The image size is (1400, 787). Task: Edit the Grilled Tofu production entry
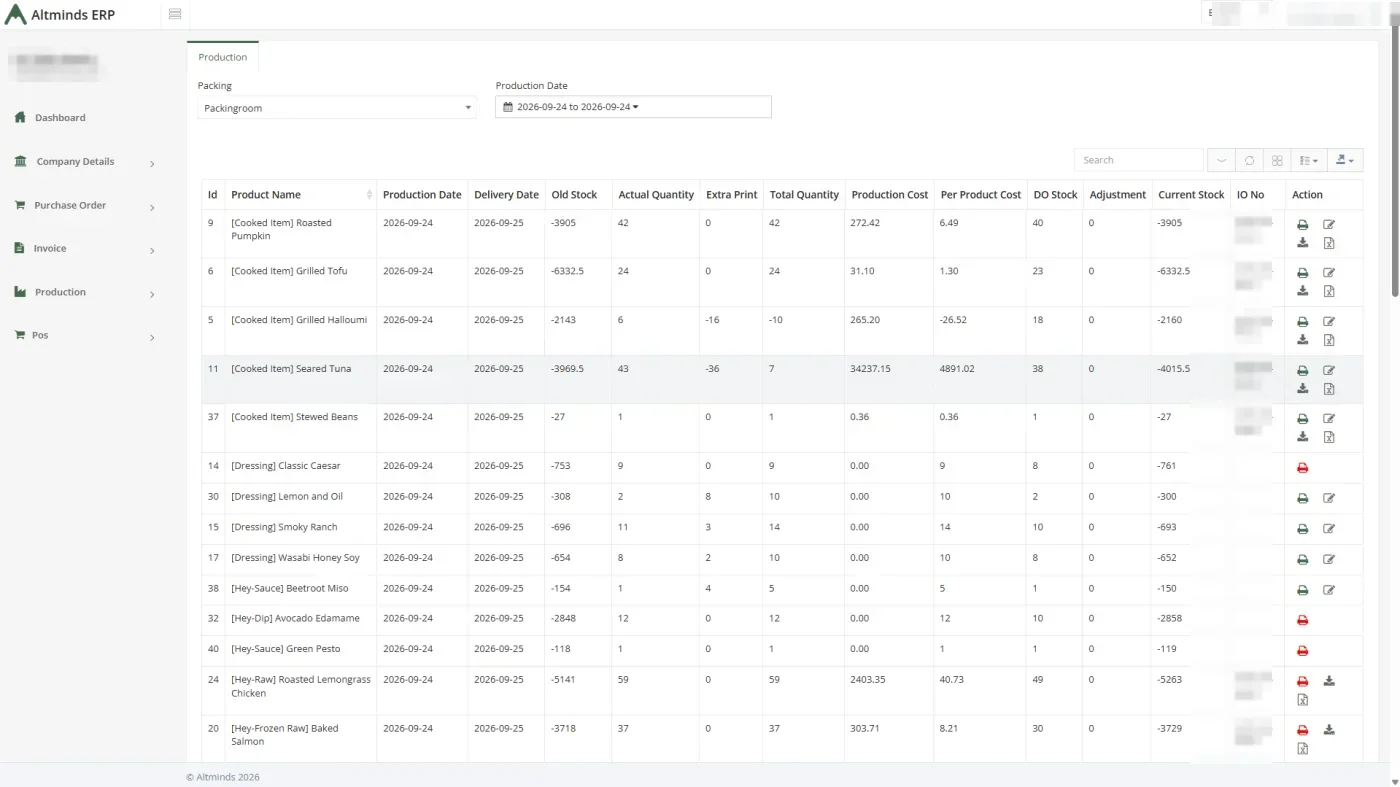click(x=1329, y=273)
